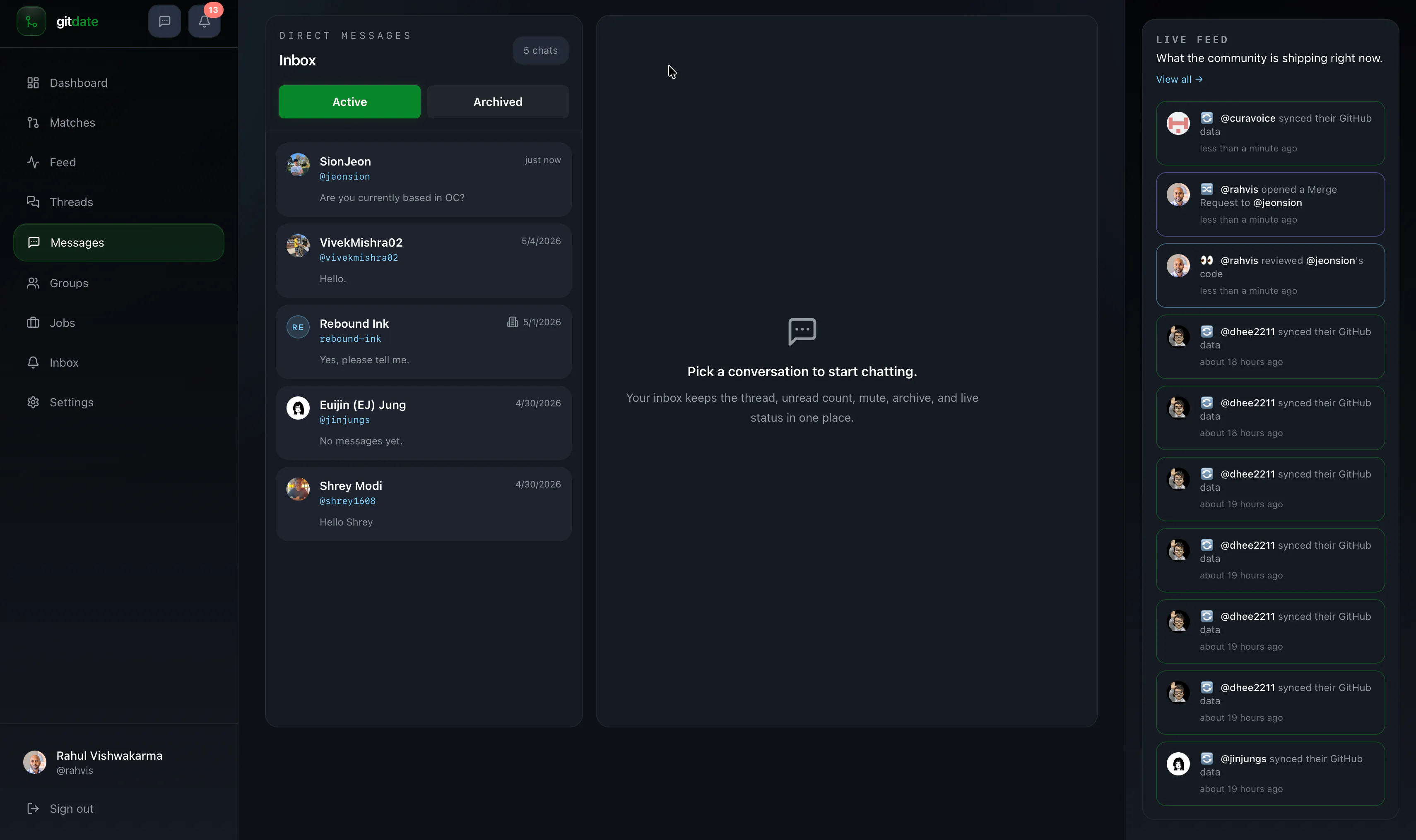Click the Sign out arrow icon

[33, 808]
